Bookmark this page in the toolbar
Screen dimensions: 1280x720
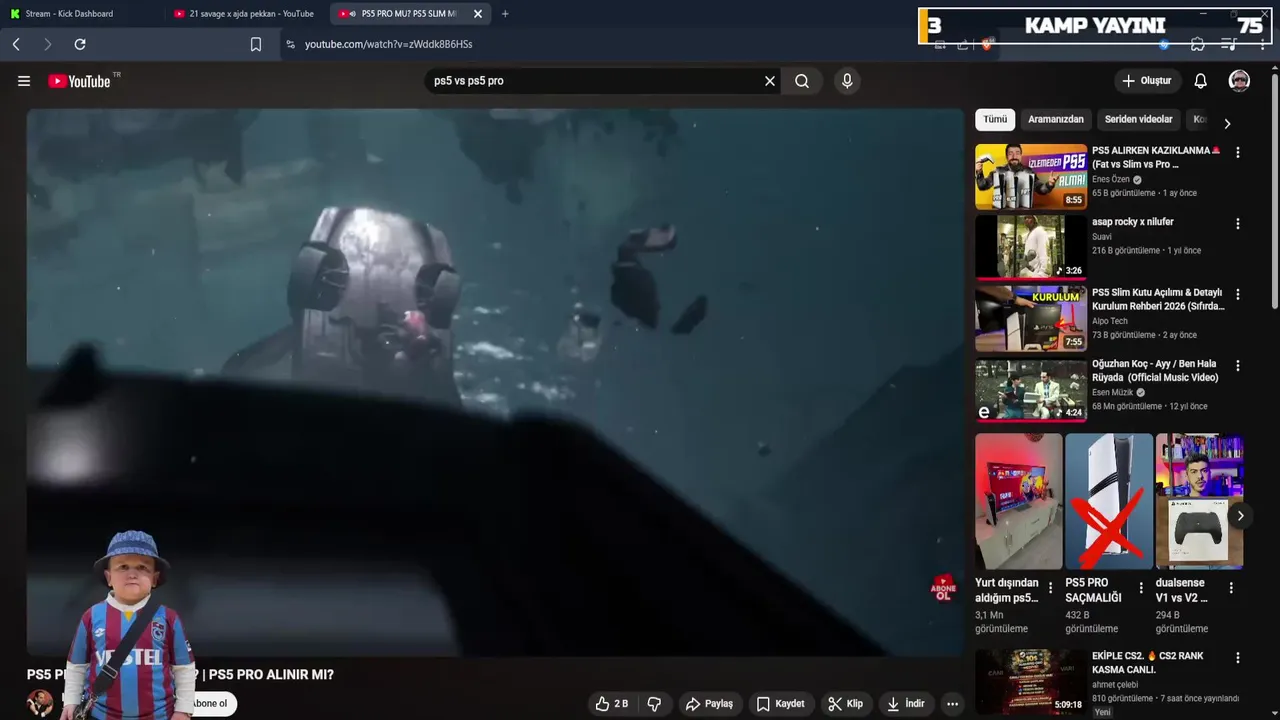(256, 44)
